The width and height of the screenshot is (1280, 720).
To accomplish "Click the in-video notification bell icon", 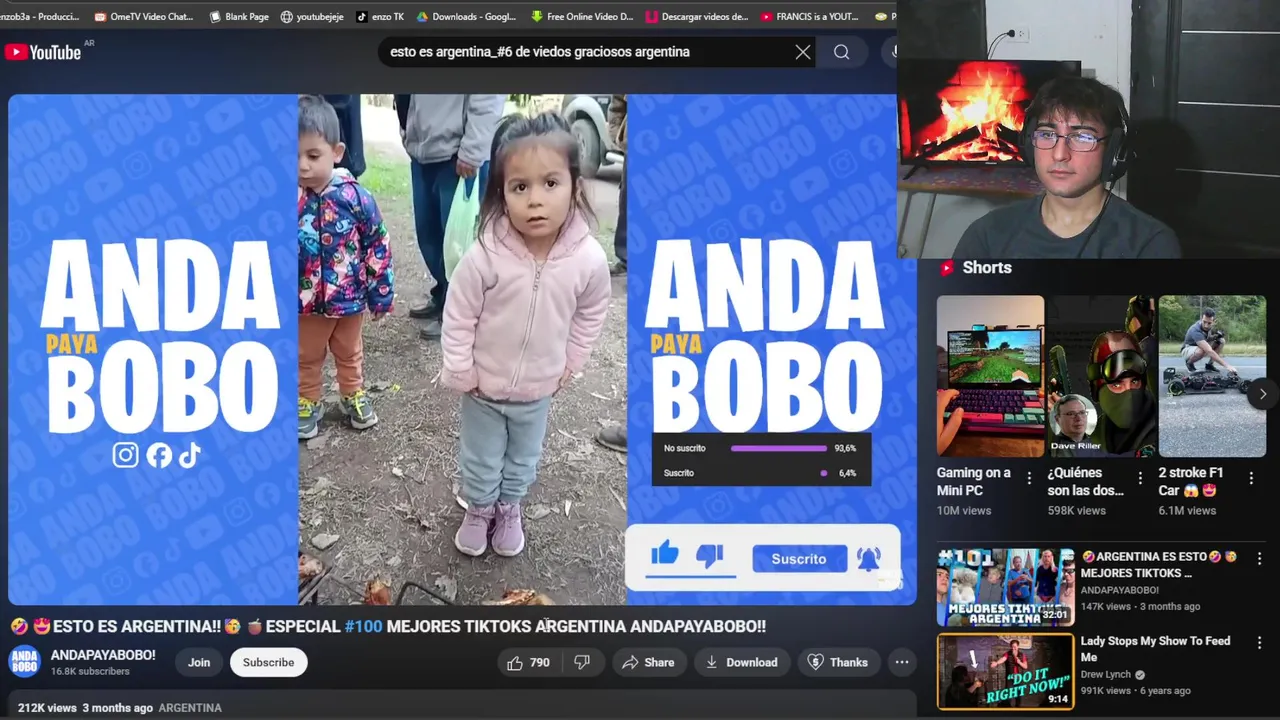I will click(x=869, y=559).
